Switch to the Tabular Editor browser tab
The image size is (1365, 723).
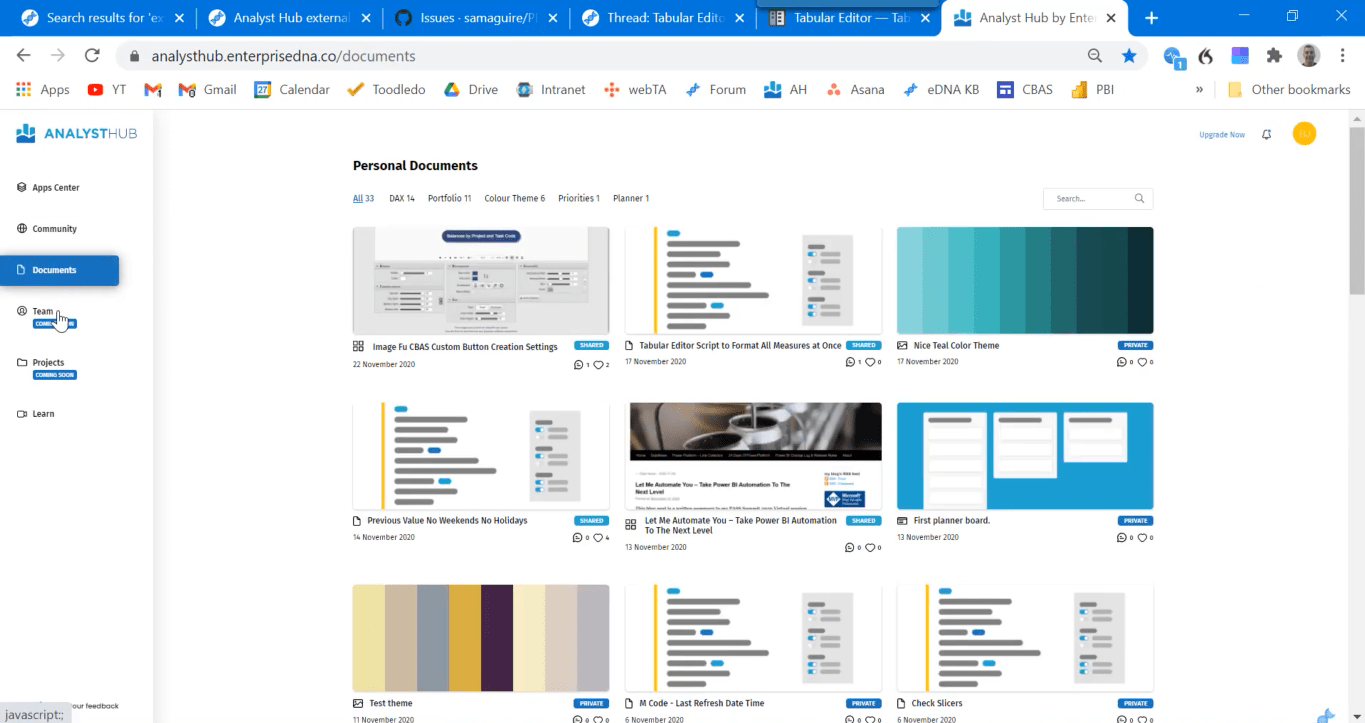coord(848,18)
